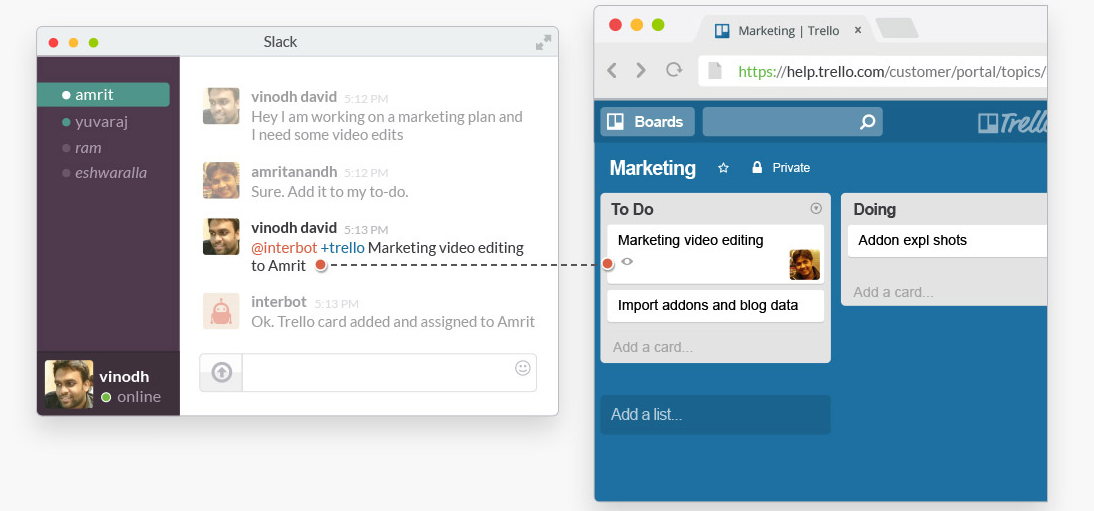Open a new browser tab

pyautogui.click(x=897, y=29)
